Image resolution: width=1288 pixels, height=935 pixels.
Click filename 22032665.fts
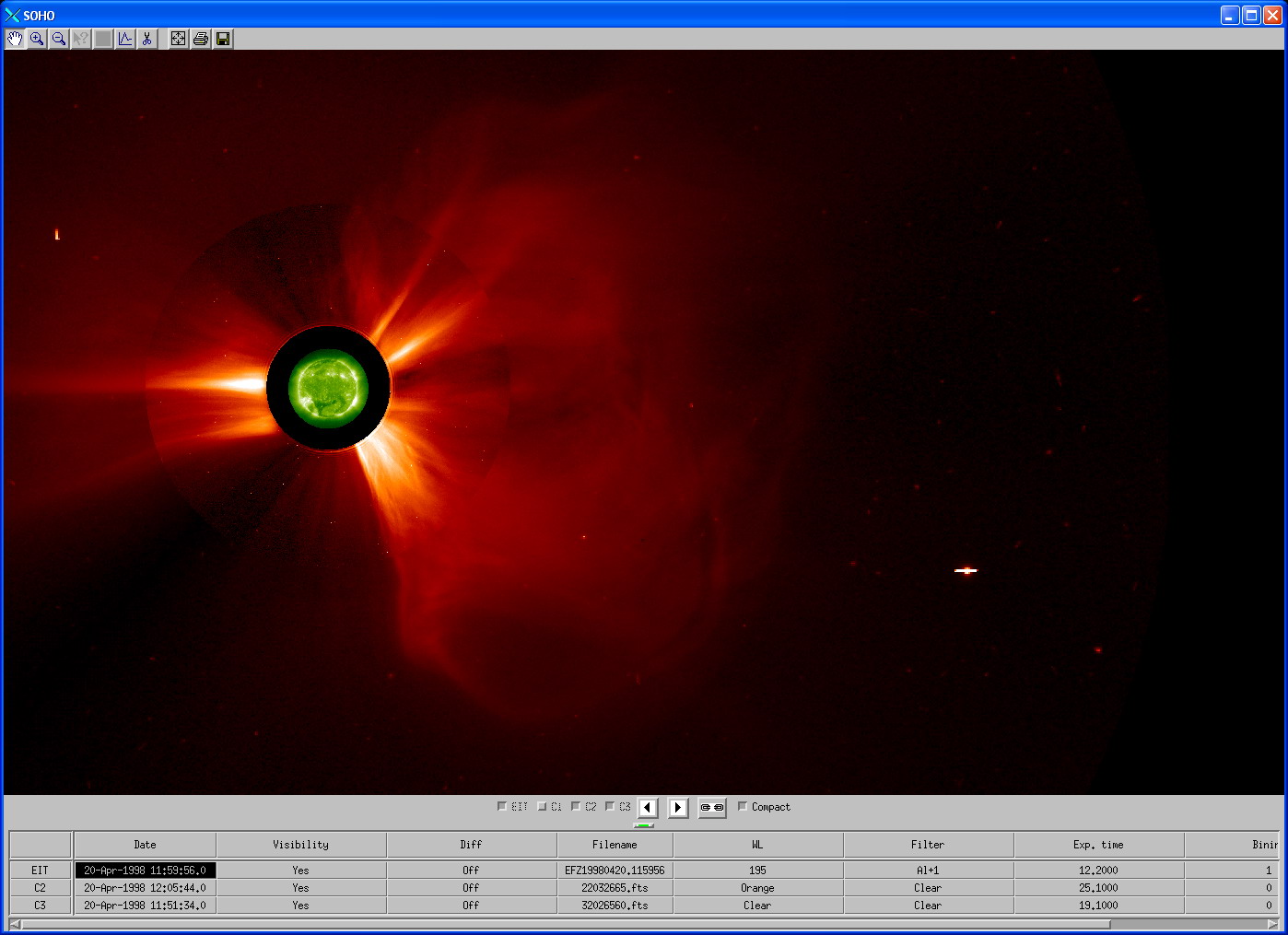click(615, 888)
